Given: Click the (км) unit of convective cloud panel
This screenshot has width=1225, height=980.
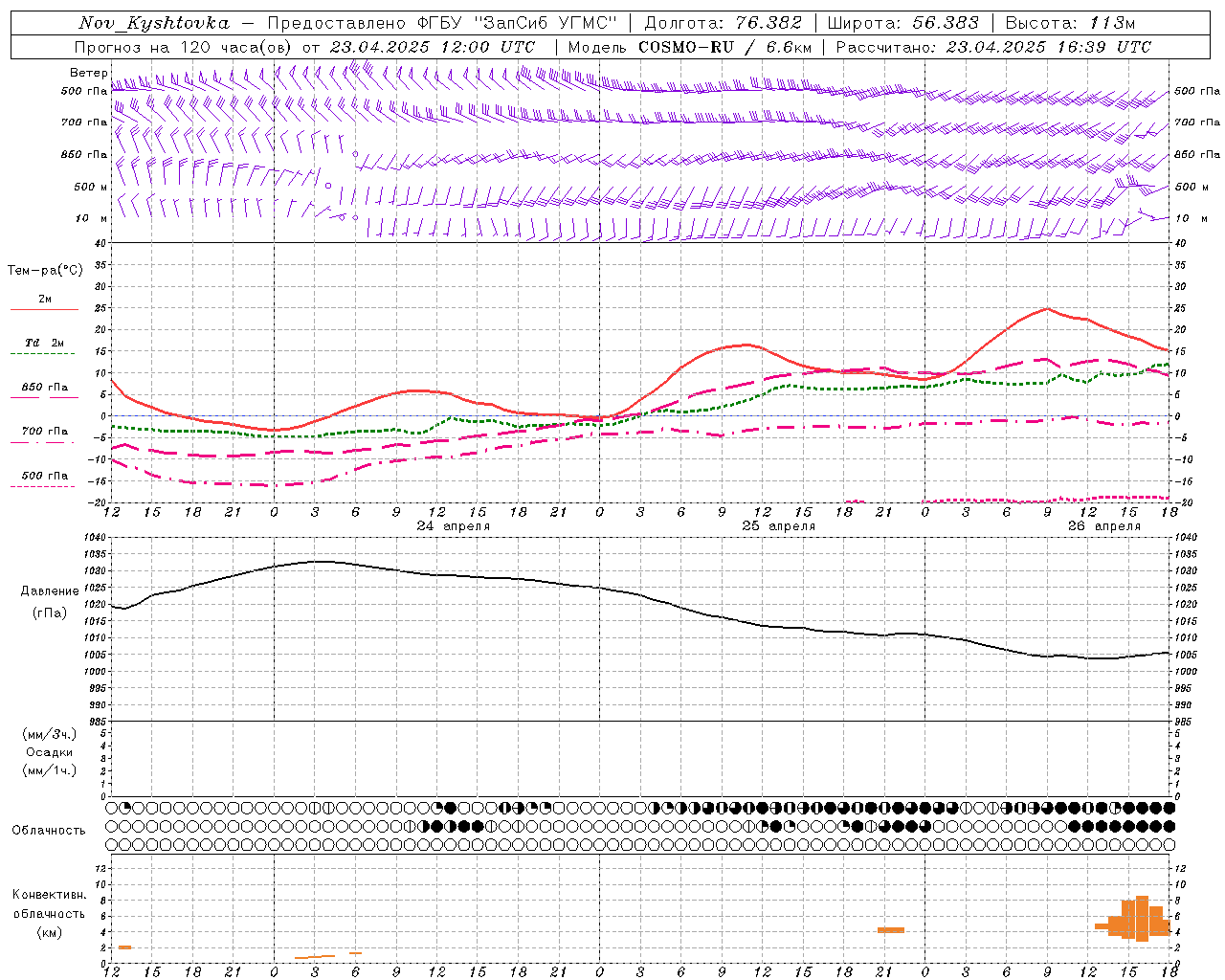Looking at the screenshot, I should tap(50, 932).
